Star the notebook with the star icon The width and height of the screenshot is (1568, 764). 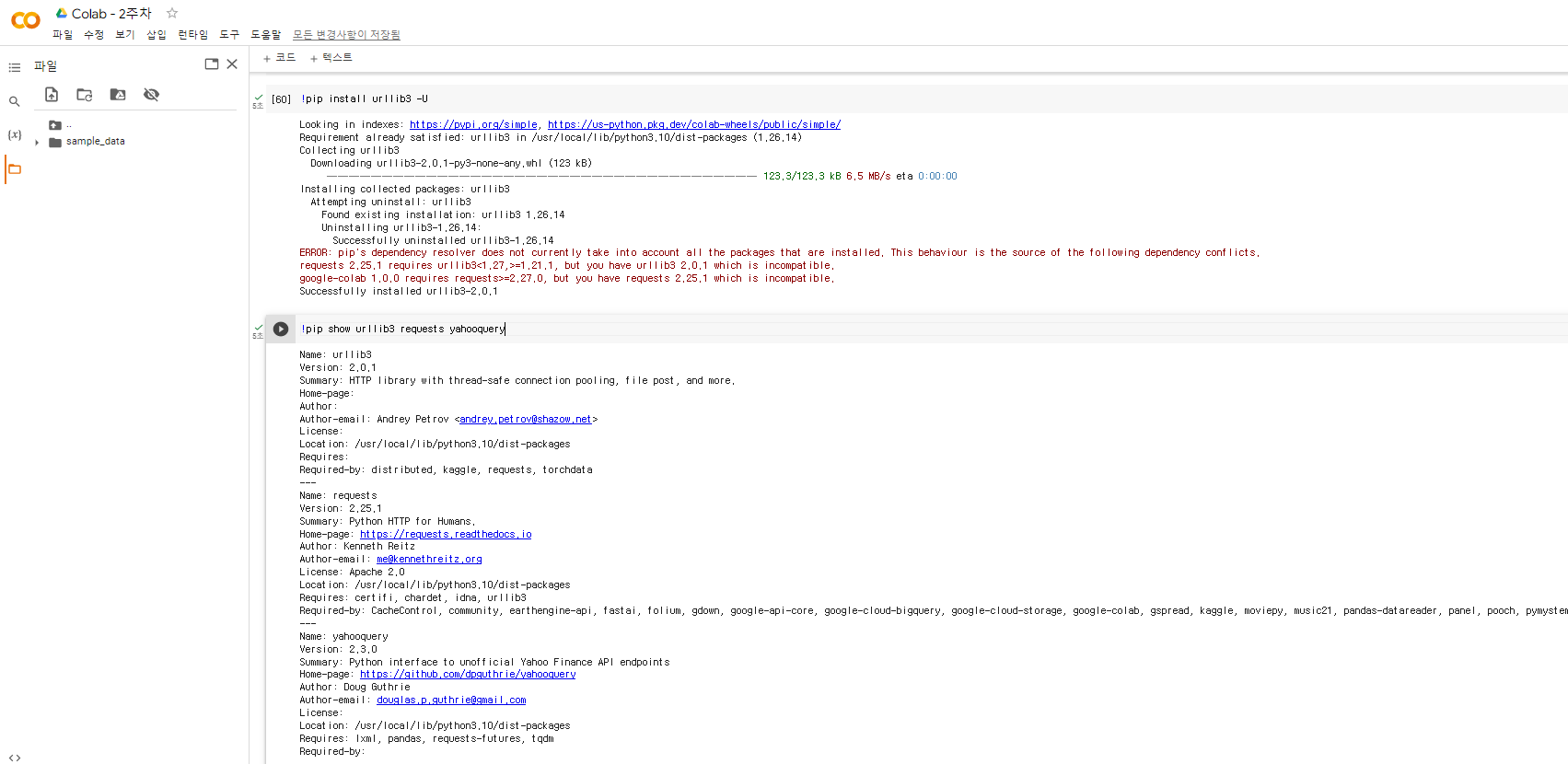click(x=172, y=13)
